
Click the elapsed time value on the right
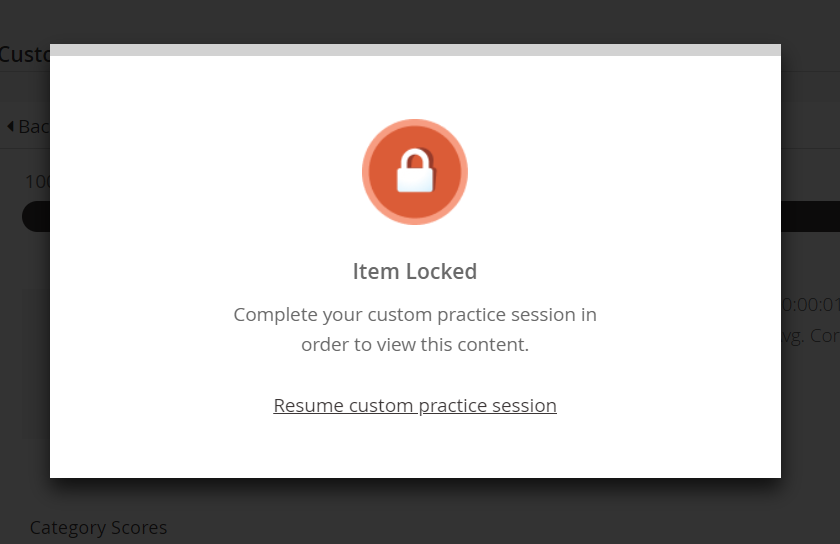click(x=810, y=305)
